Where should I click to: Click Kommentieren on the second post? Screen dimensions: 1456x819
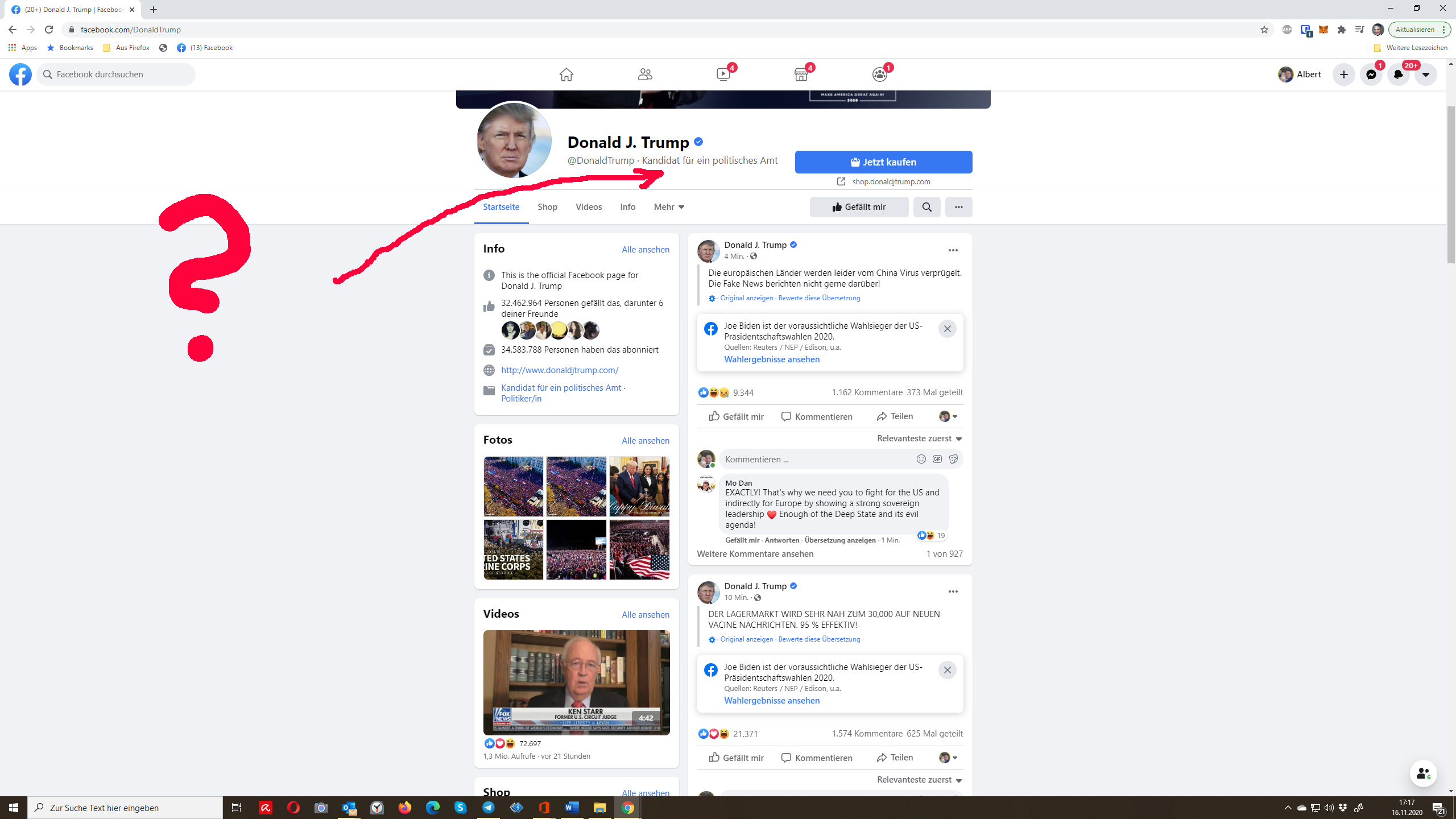(817, 758)
